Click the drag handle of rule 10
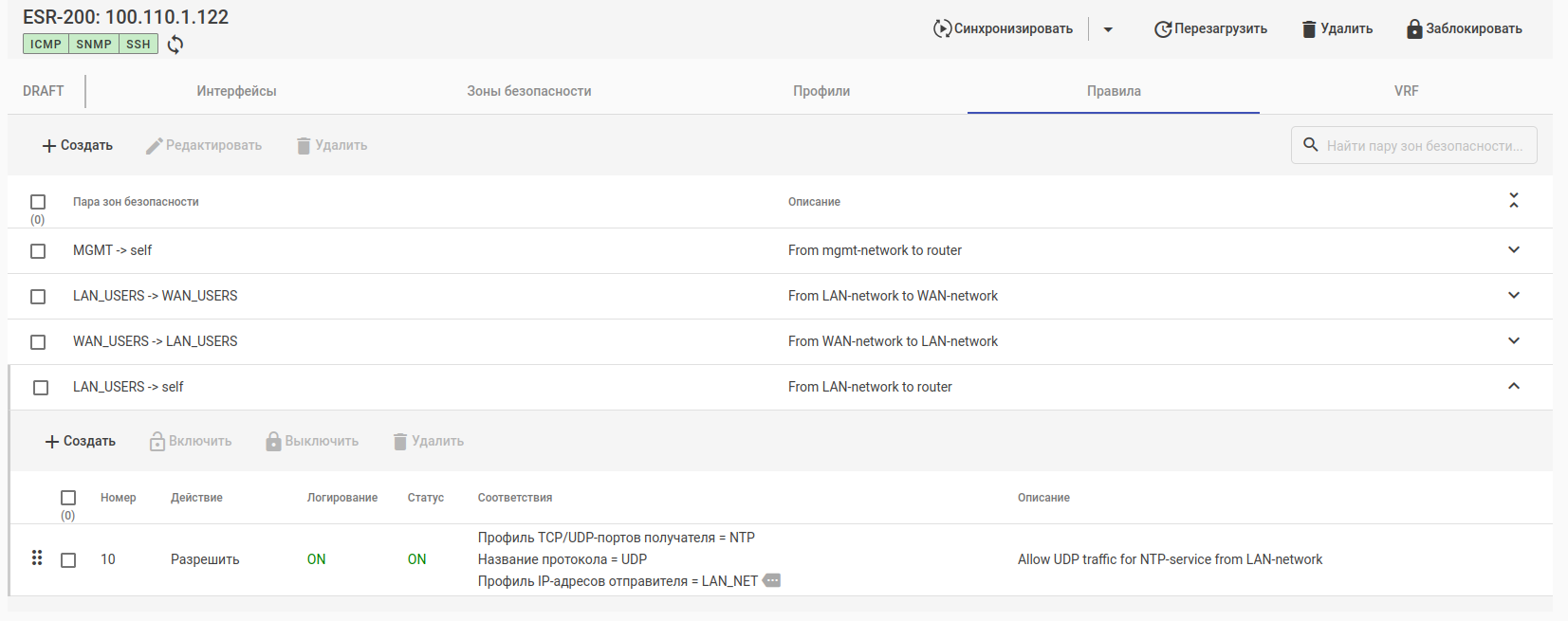 click(x=37, y=558)
